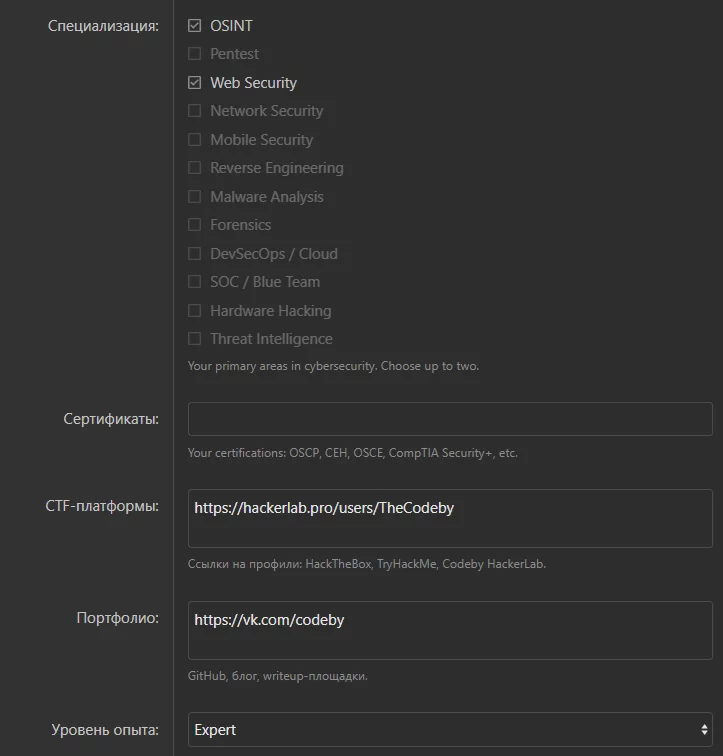This screenshot has height=756, width=723.
Task: Uncheck the Web Security checkbox
Action: [x=195, y=83]
